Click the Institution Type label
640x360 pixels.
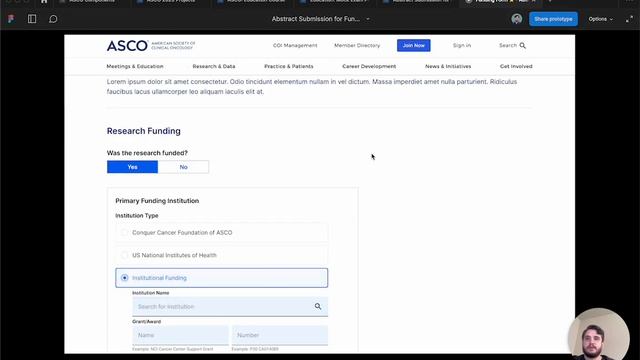pyautogui.click(x=137, y=216)
